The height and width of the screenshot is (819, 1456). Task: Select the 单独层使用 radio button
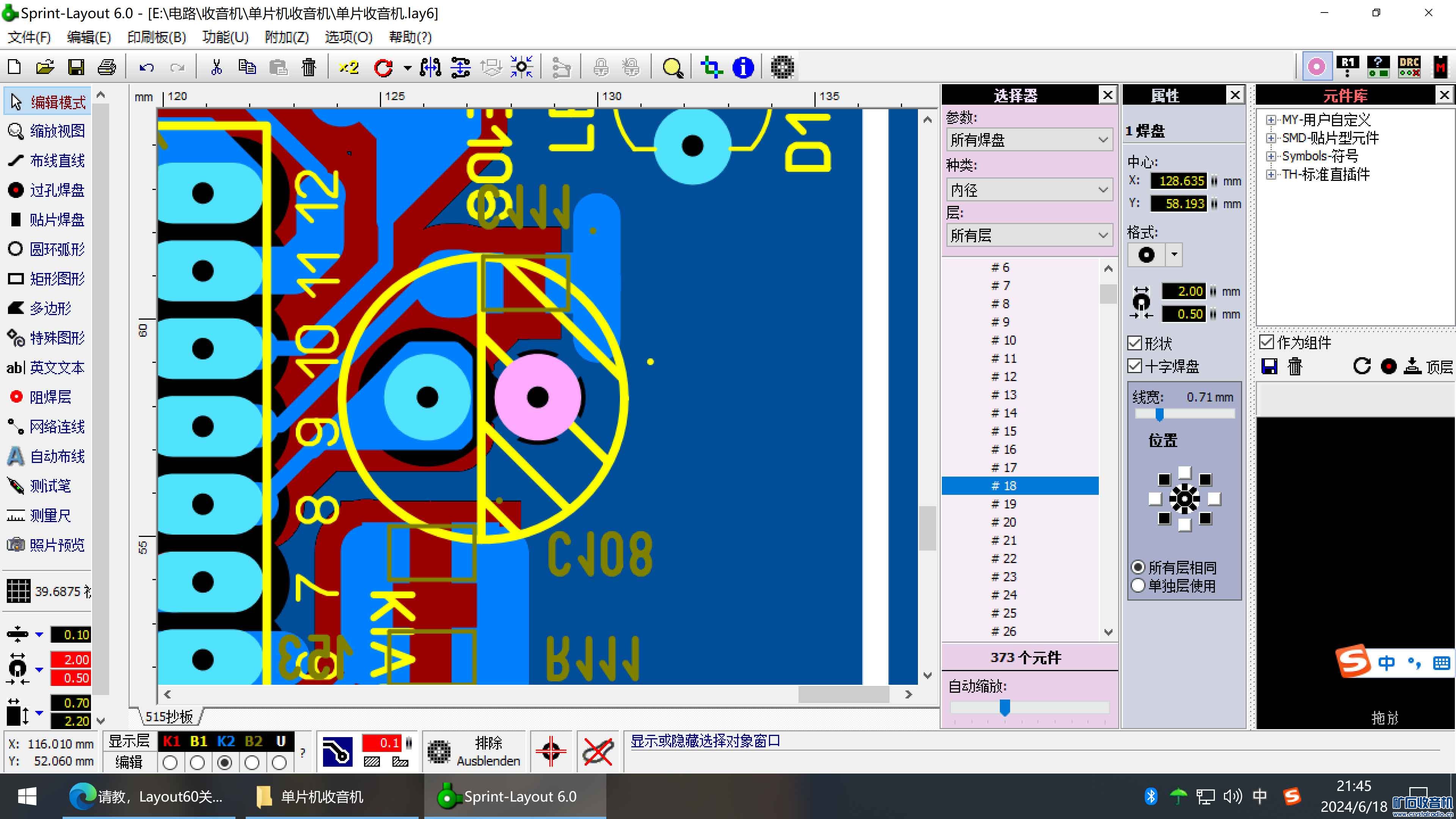tap(1138, 585)
